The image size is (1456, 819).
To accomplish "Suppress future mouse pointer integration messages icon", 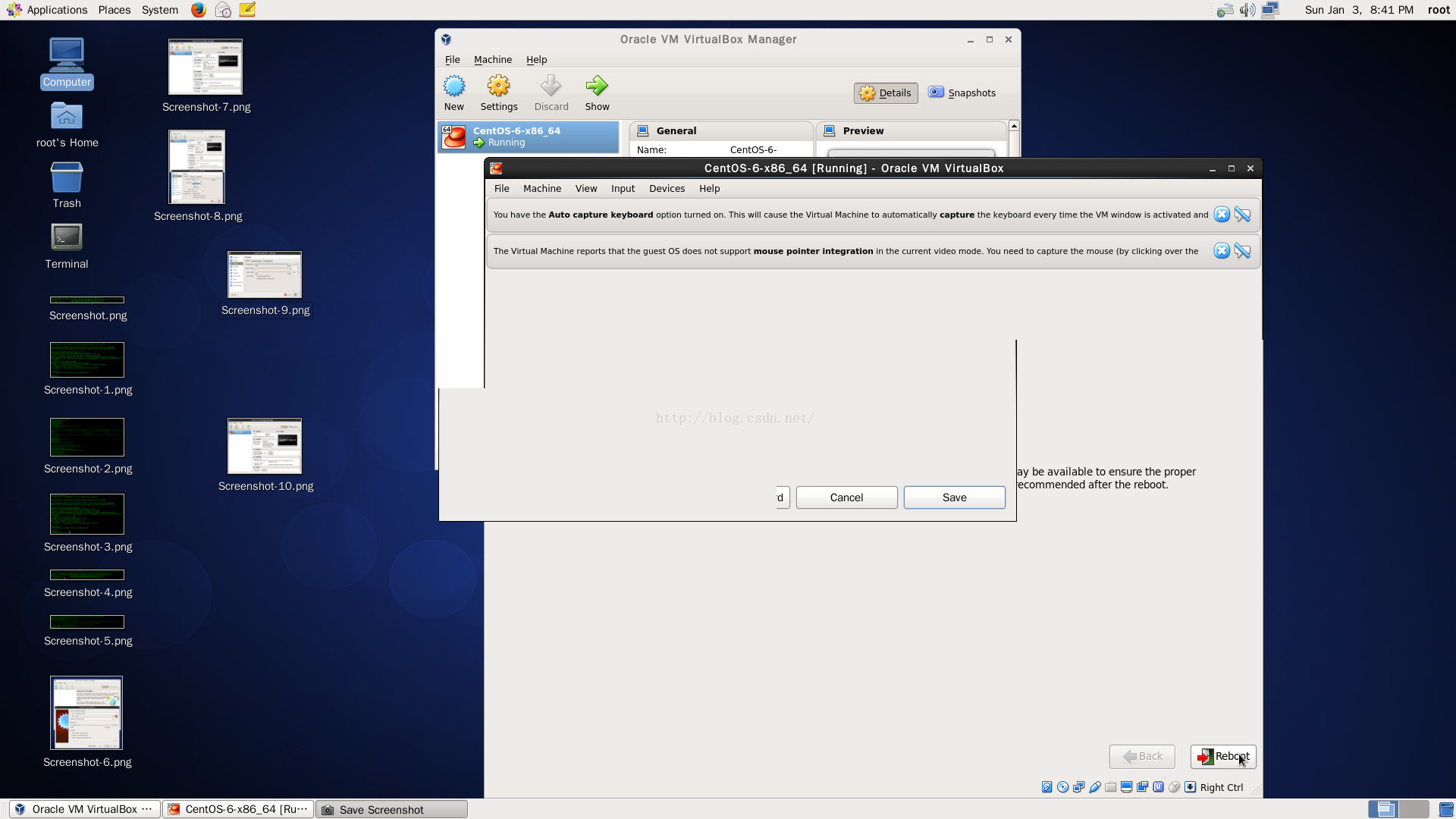I will pos(1242,251).
